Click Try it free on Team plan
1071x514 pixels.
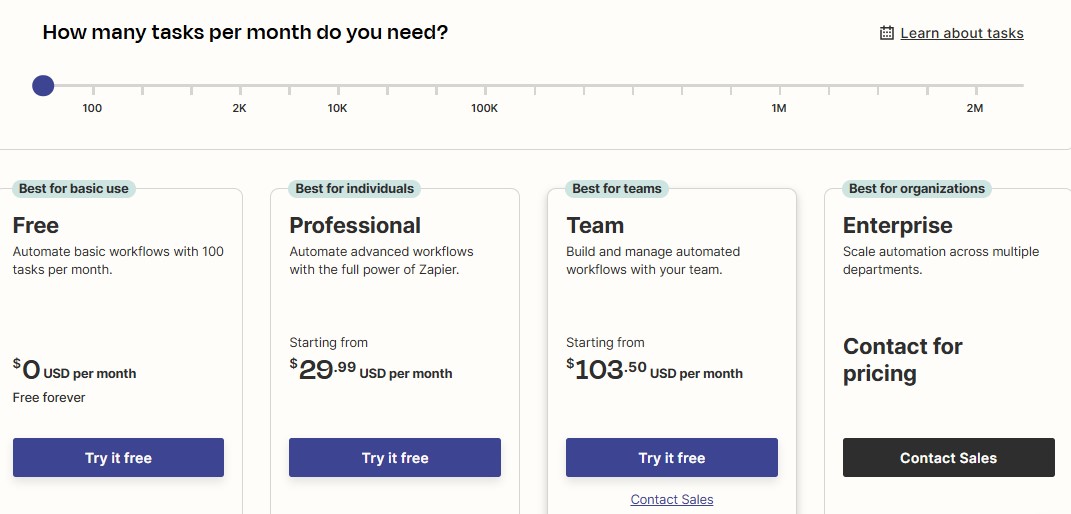click(x=671, y=457)
